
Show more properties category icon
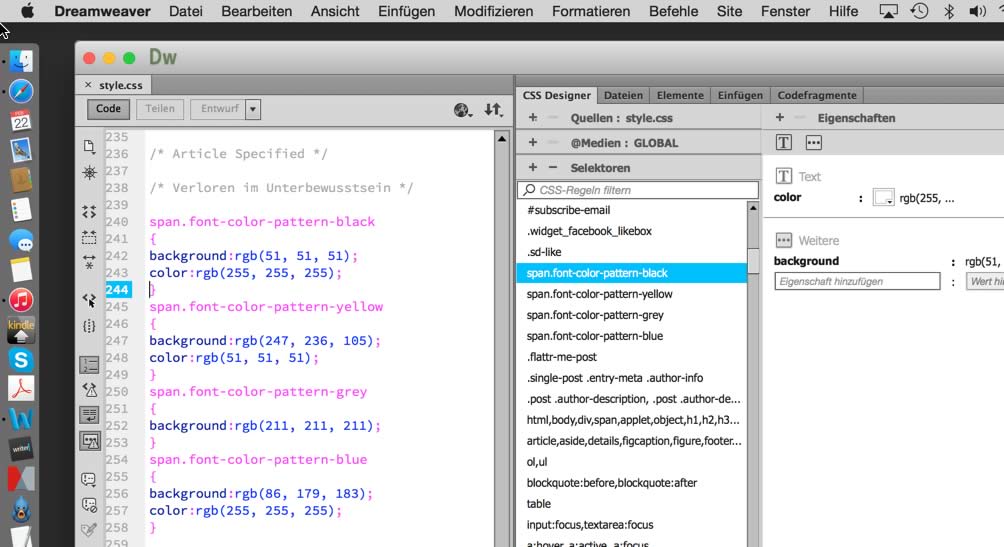[x=813, y=143]
